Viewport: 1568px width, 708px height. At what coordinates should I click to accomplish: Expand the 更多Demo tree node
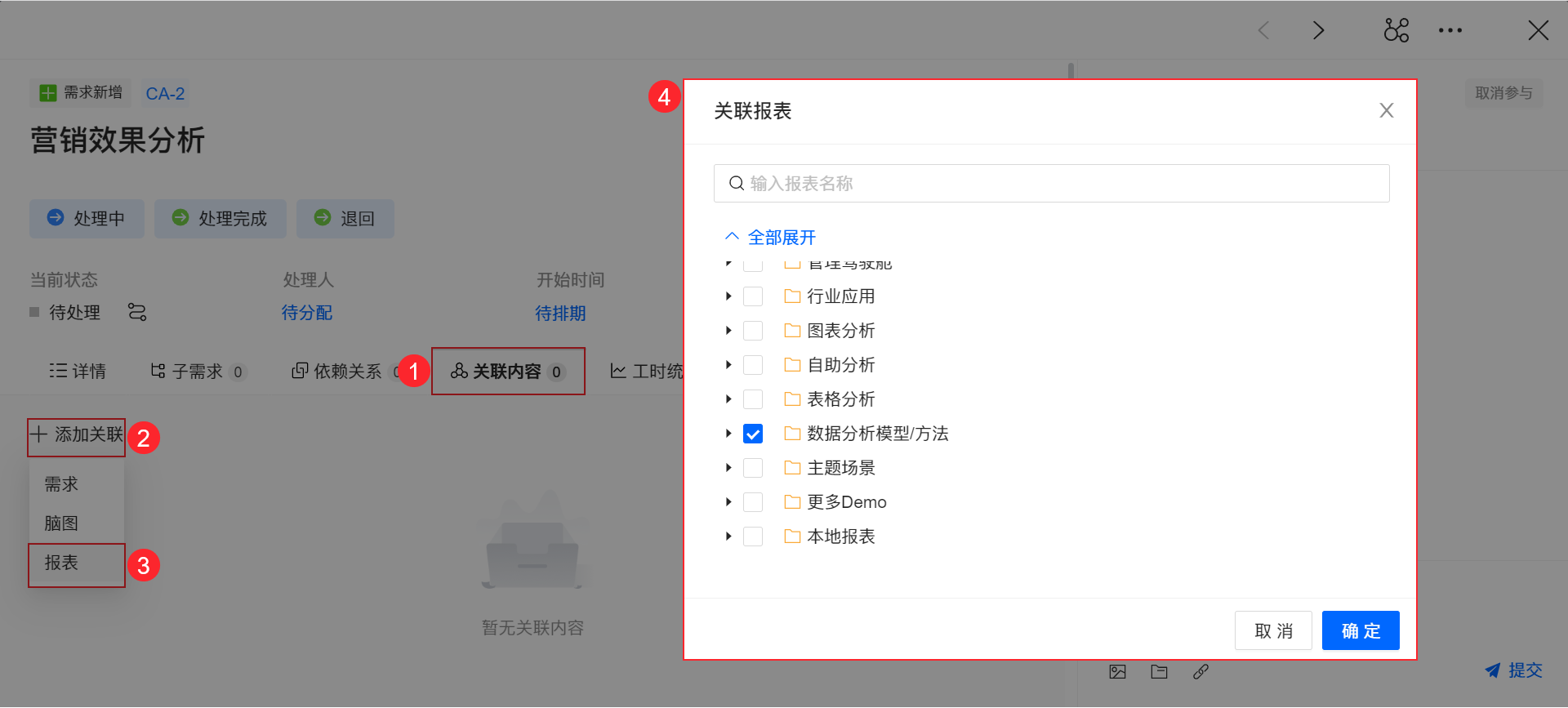click(x=728, y=502)
